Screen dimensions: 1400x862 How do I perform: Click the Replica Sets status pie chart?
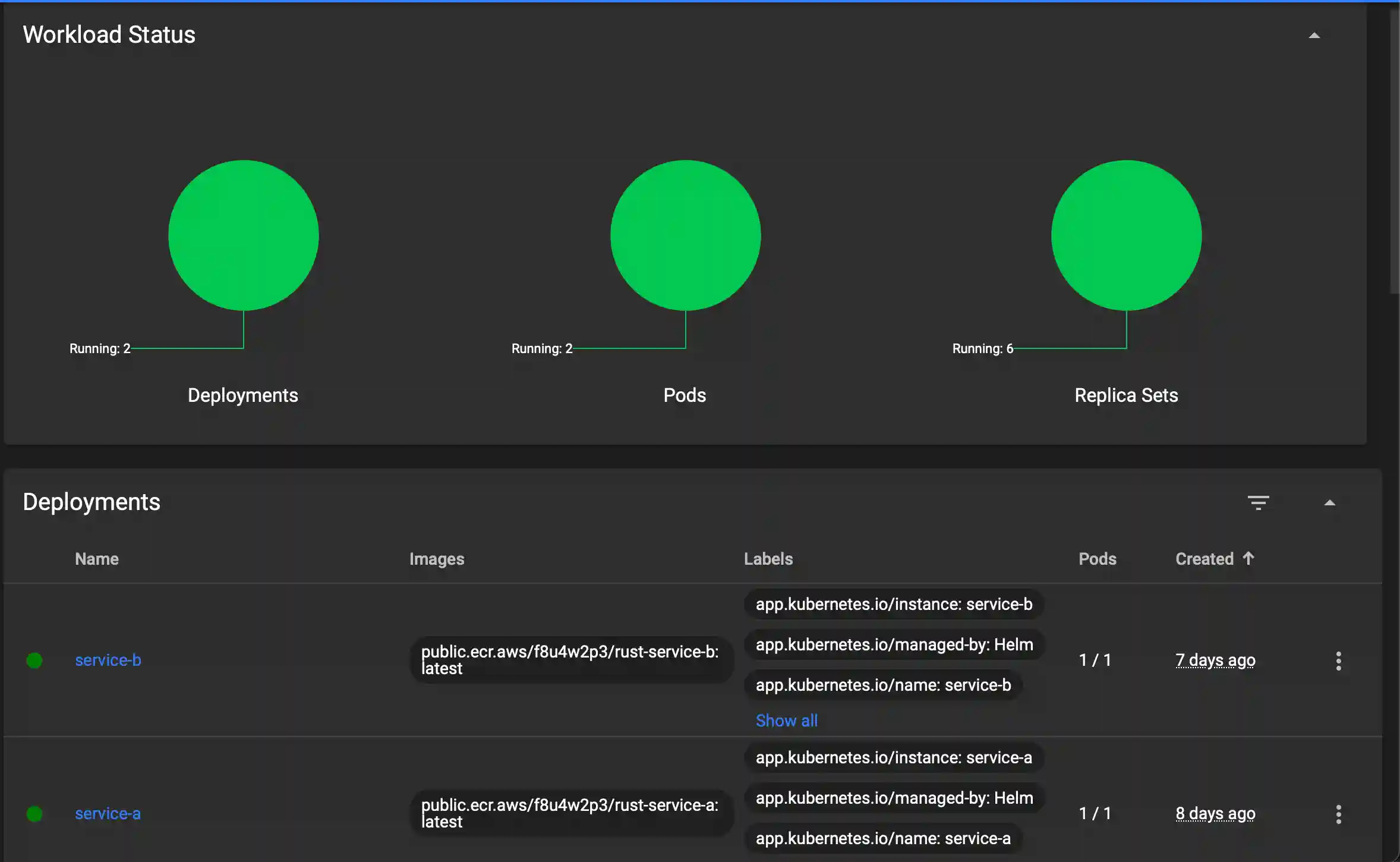1125,235
